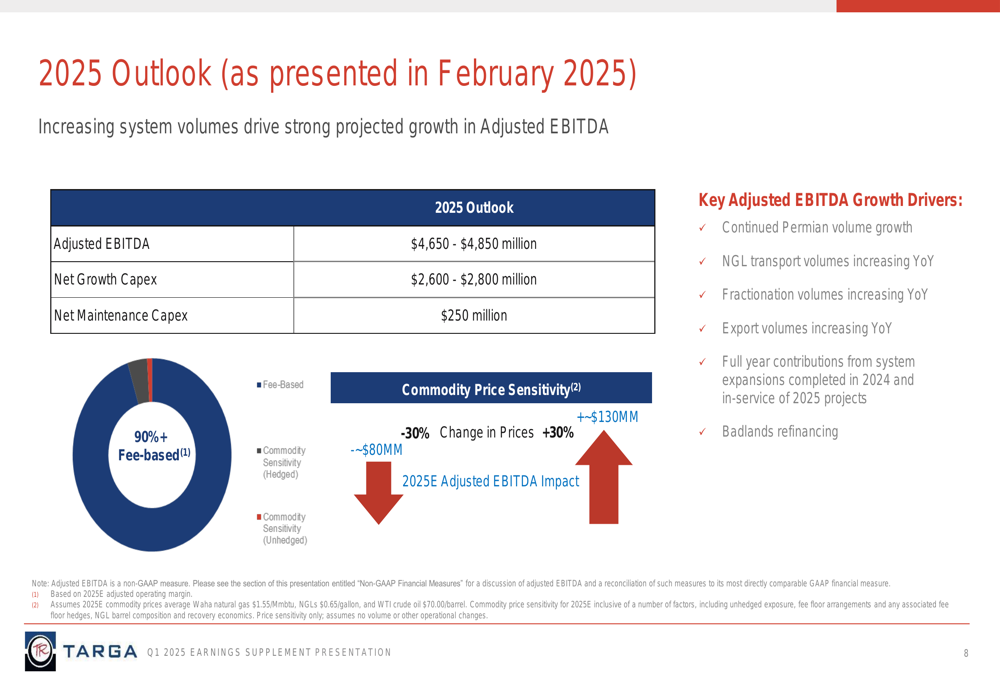Select the '$250 million' cell

point(474,315)
